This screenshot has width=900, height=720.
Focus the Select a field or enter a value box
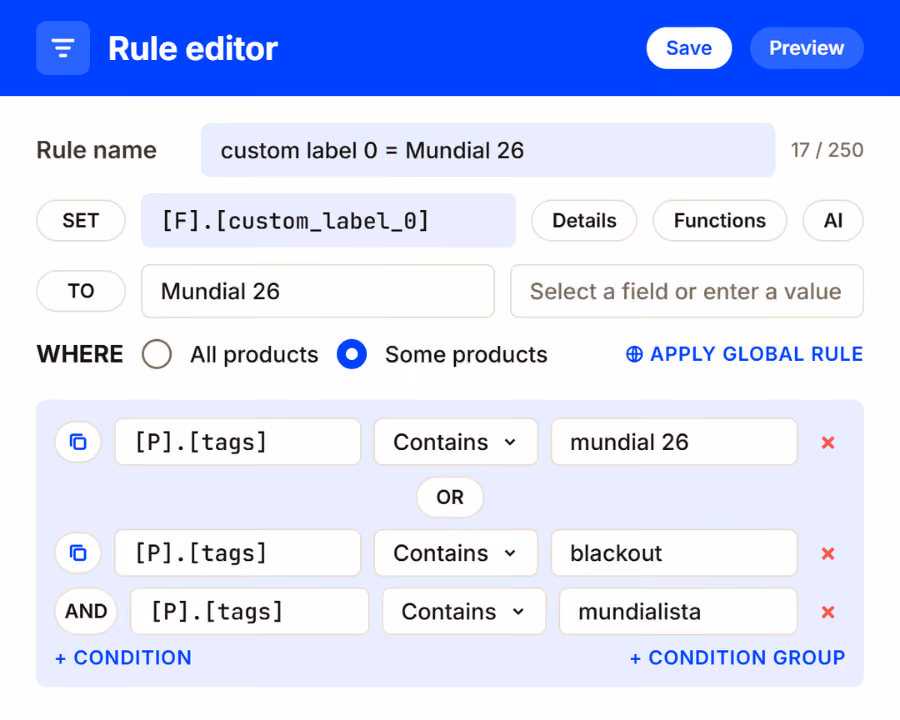point(687,291)
